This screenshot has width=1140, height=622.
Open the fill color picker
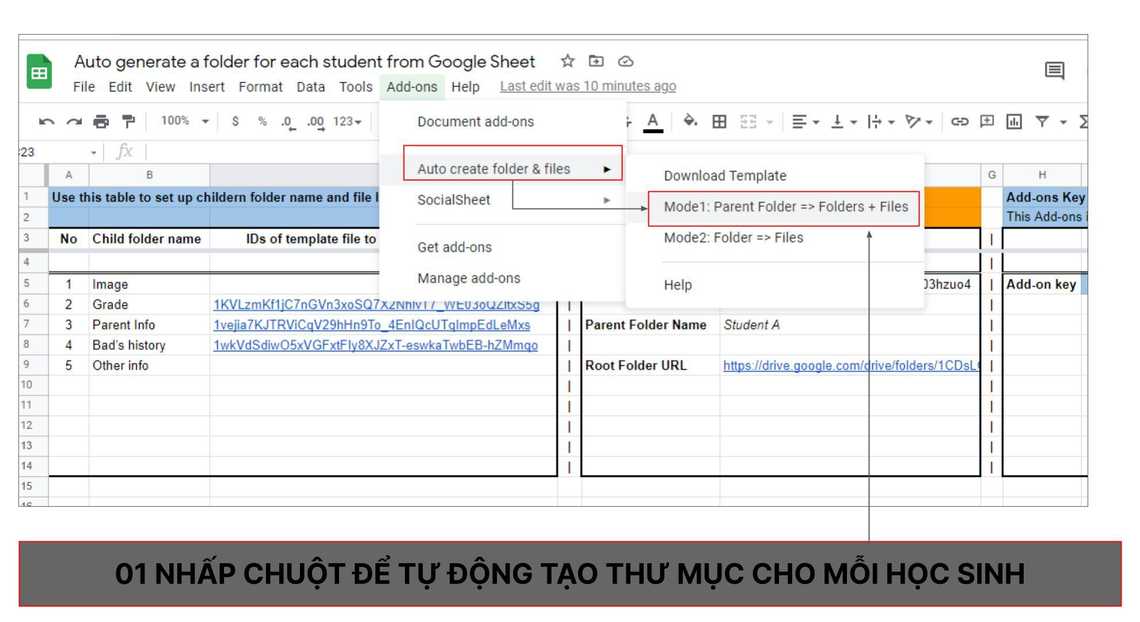690,122
